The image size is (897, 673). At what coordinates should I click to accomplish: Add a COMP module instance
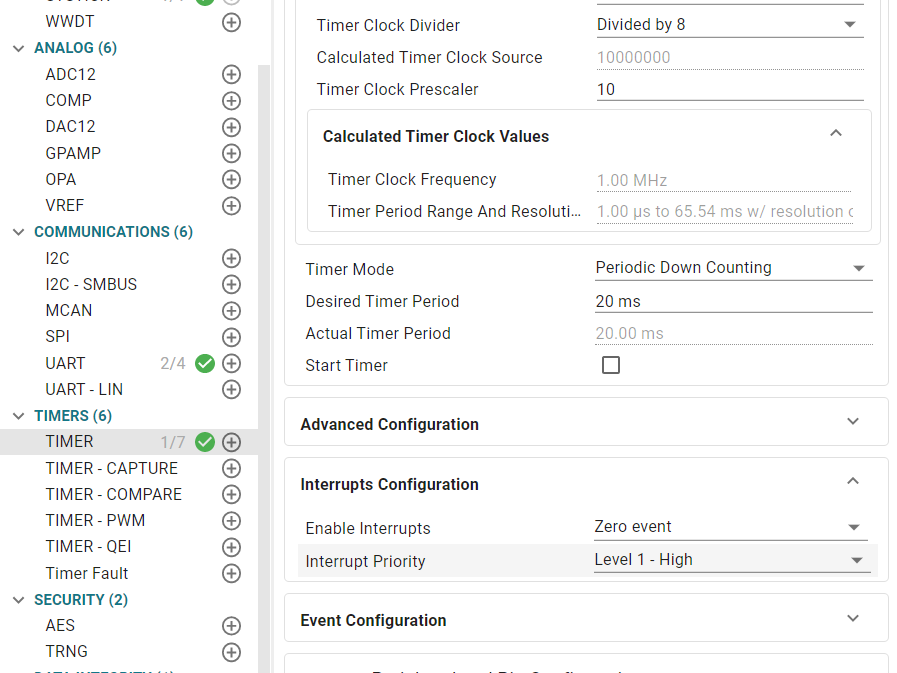click(231, 101)
